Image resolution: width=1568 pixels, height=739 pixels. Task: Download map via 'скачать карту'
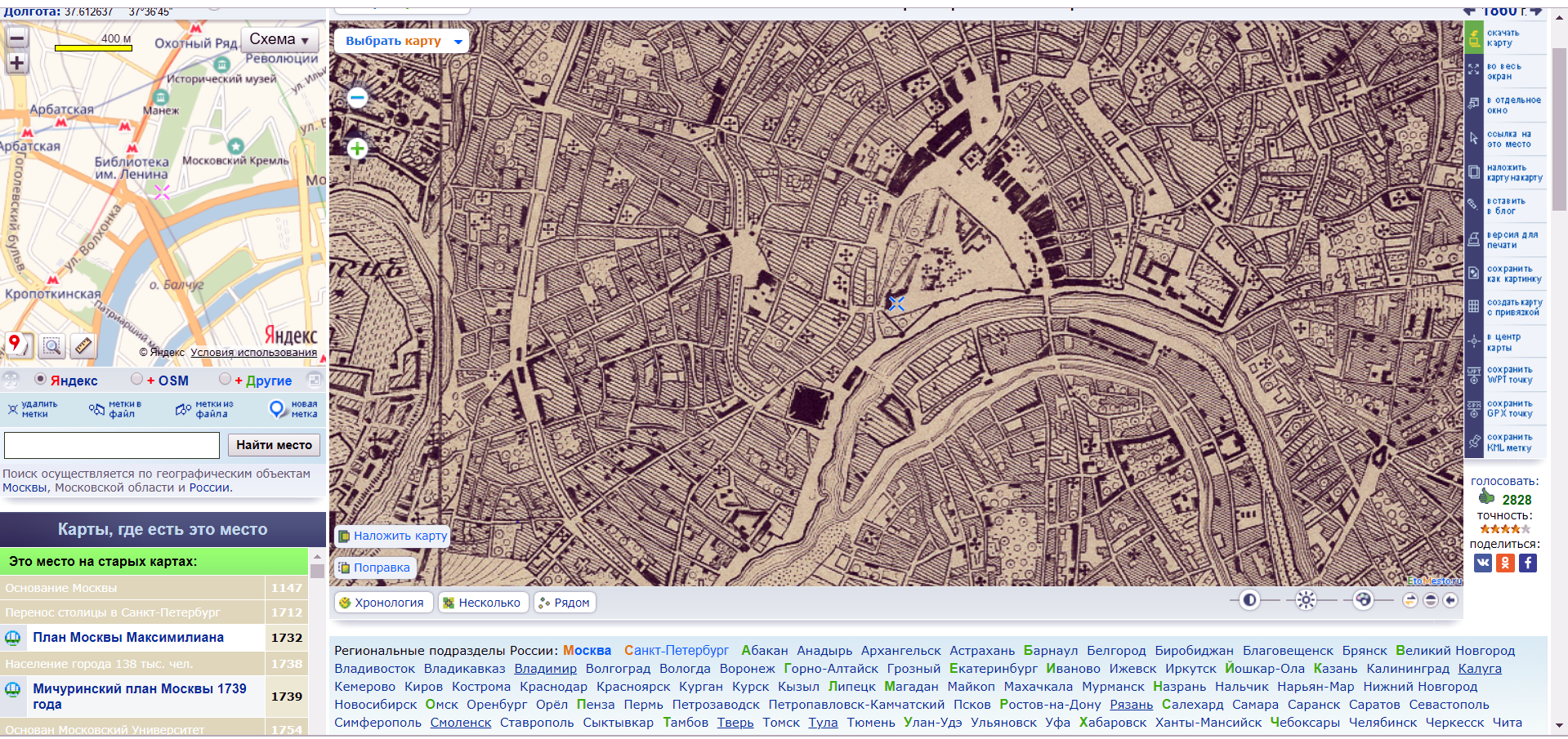point(1504,38)
